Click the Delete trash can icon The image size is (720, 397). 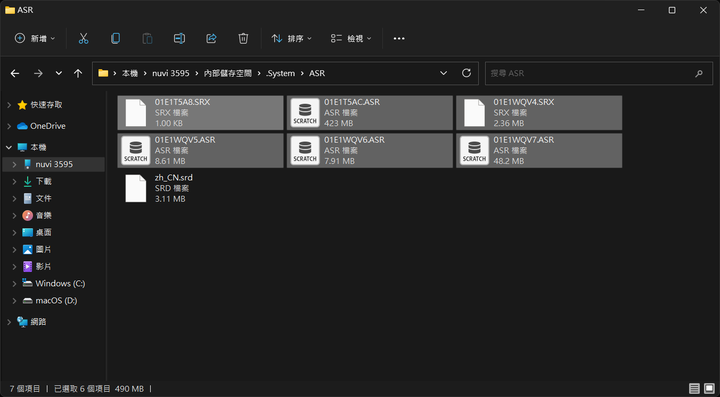tap(243, 39)
